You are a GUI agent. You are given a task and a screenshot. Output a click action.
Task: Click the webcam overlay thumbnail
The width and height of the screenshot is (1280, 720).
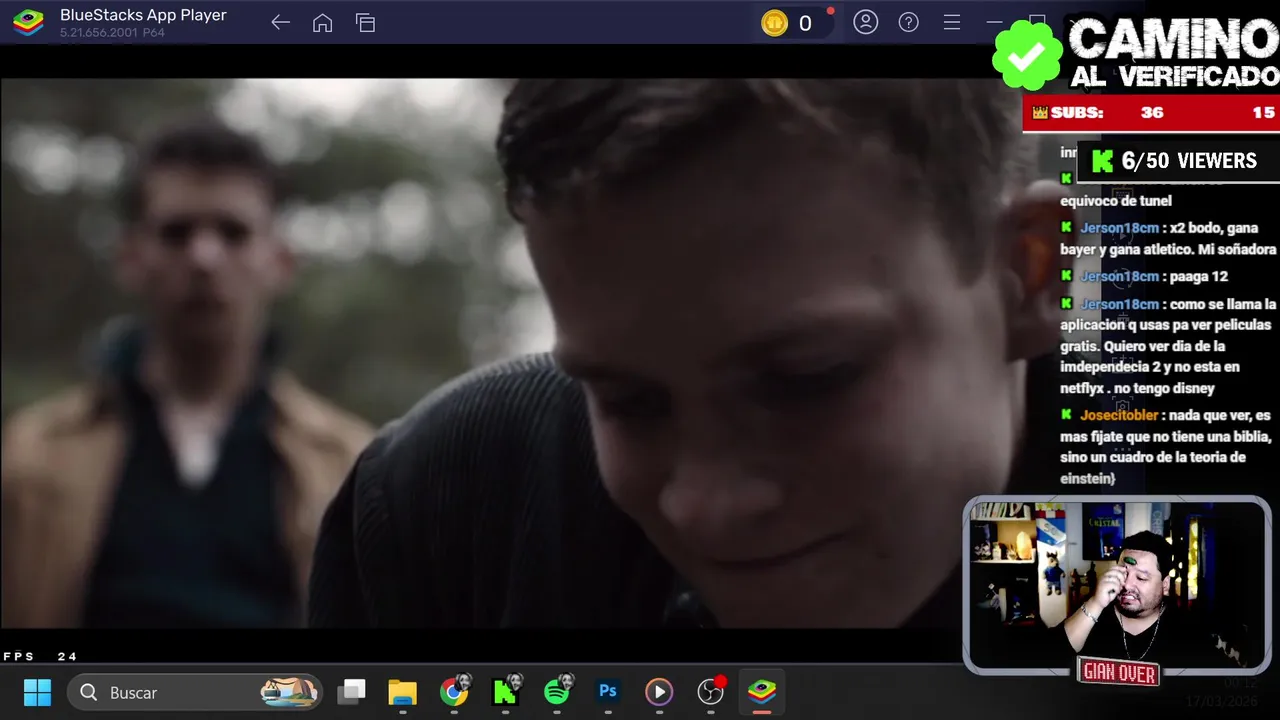(1117, 586)
